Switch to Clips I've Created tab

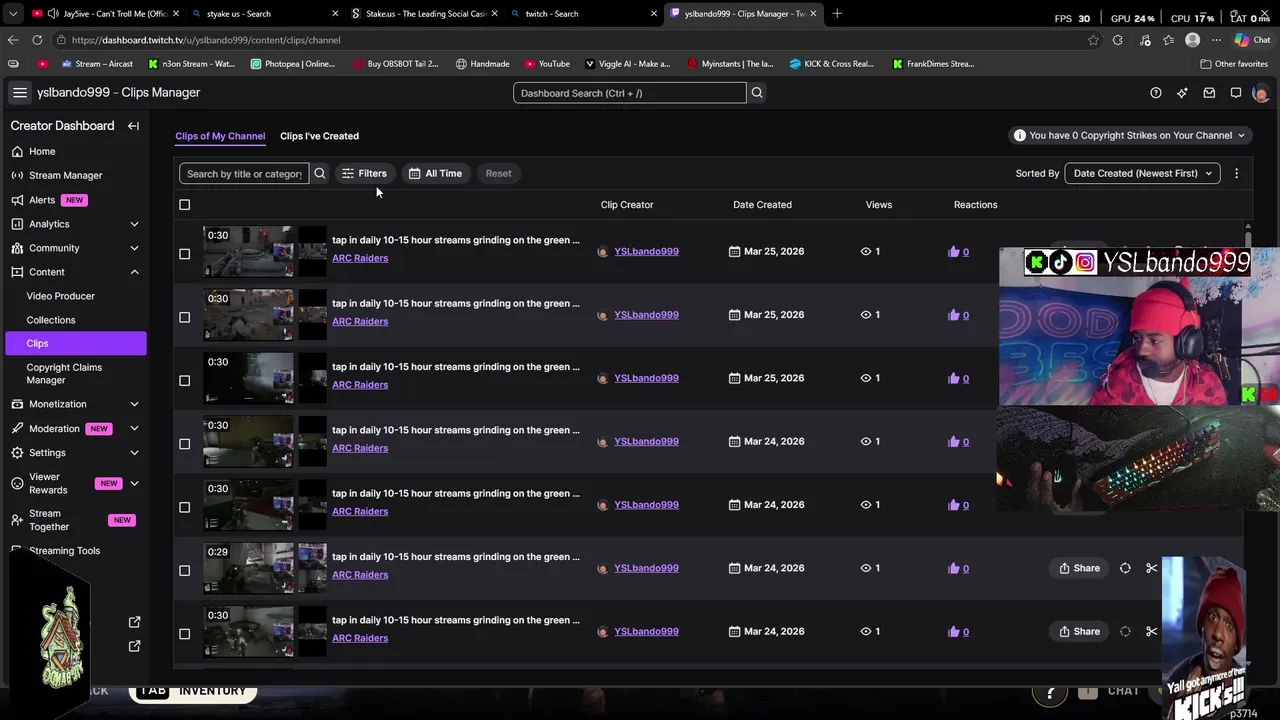pyautogui.click(x=319, y=136)
